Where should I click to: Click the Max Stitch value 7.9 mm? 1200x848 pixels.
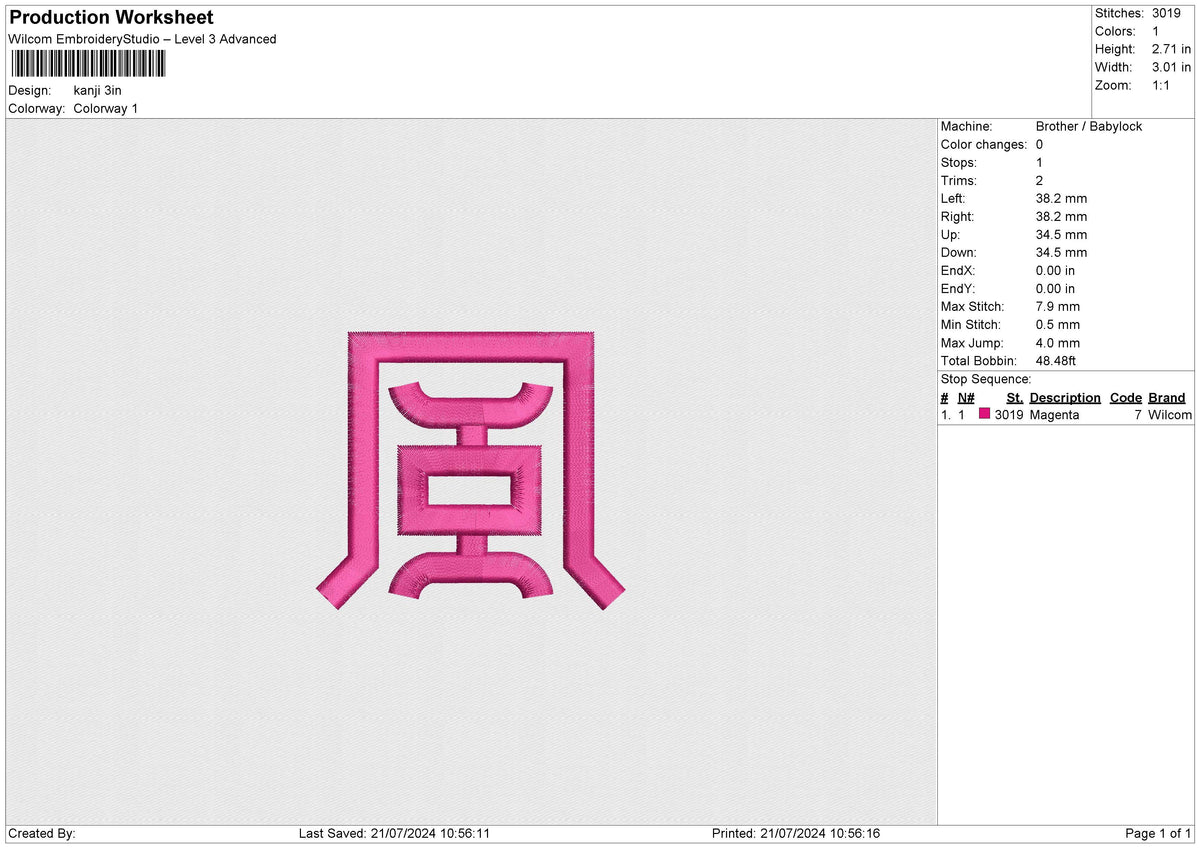click(x=1058, y=307)
